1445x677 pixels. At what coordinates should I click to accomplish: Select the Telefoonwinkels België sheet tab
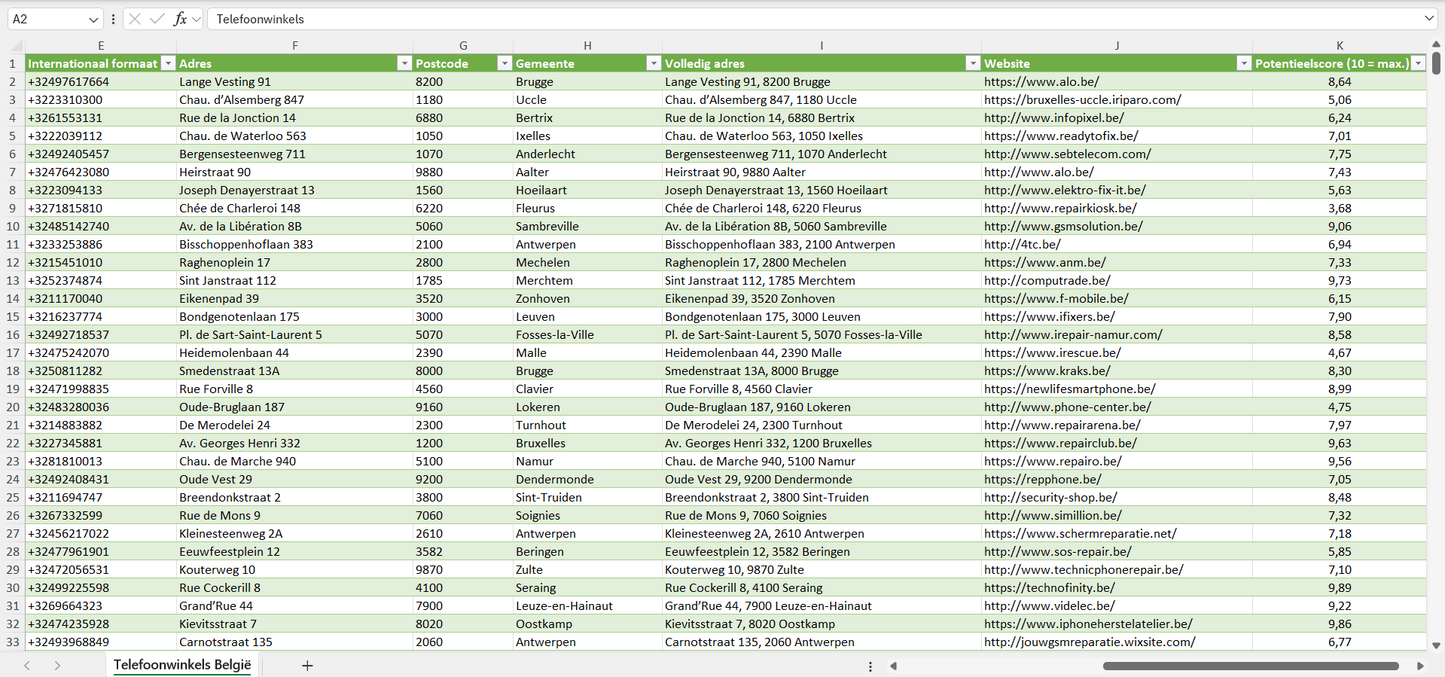[x=182, y=665]
